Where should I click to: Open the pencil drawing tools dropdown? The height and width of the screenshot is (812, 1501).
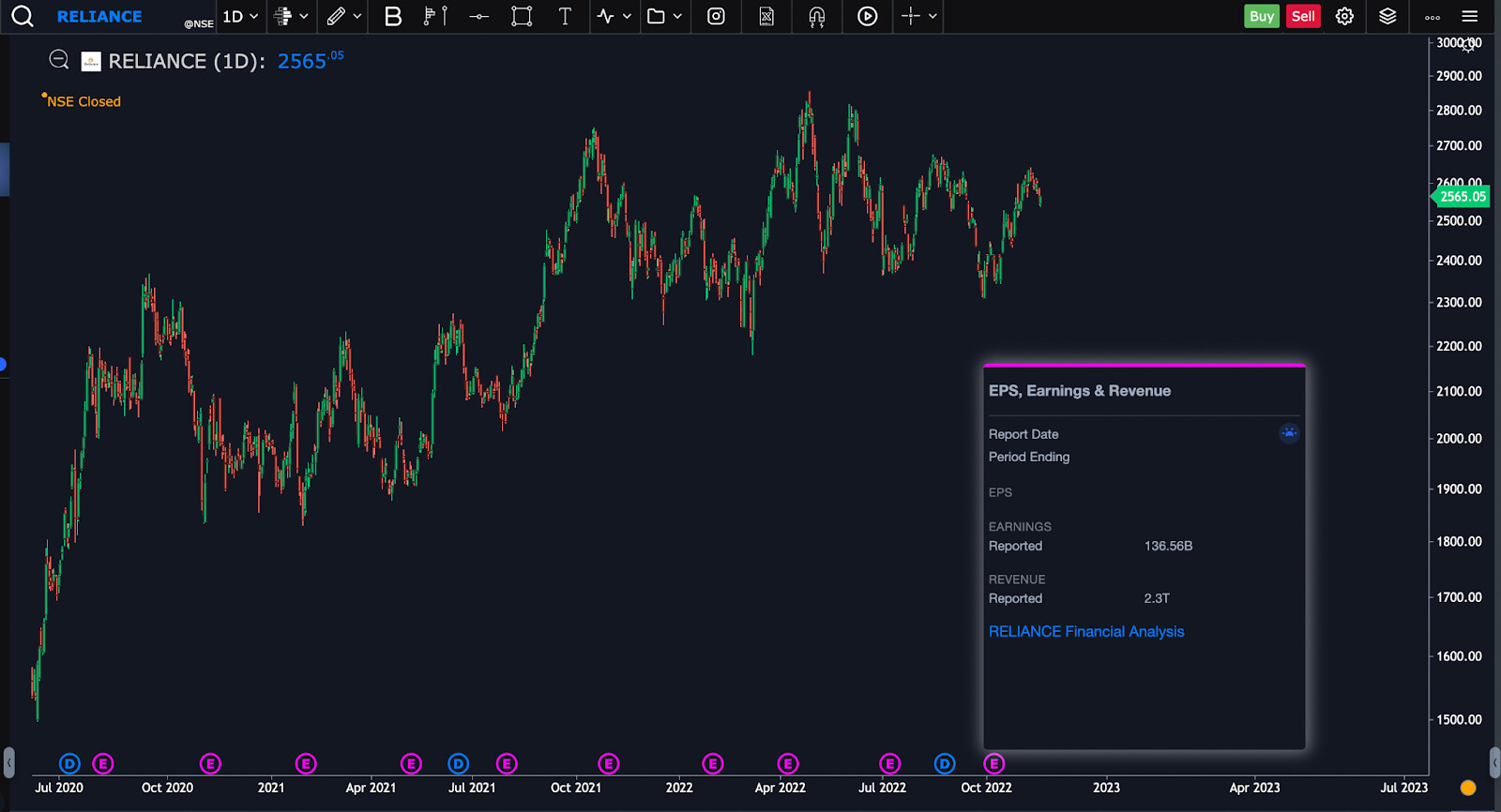(x=343, y=16)
